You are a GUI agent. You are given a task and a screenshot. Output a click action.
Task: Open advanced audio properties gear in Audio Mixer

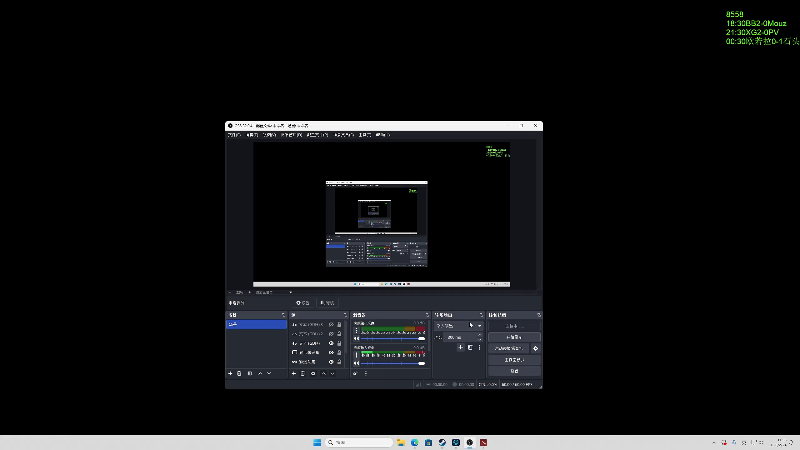pyautogui.click(x=356, y=373)
